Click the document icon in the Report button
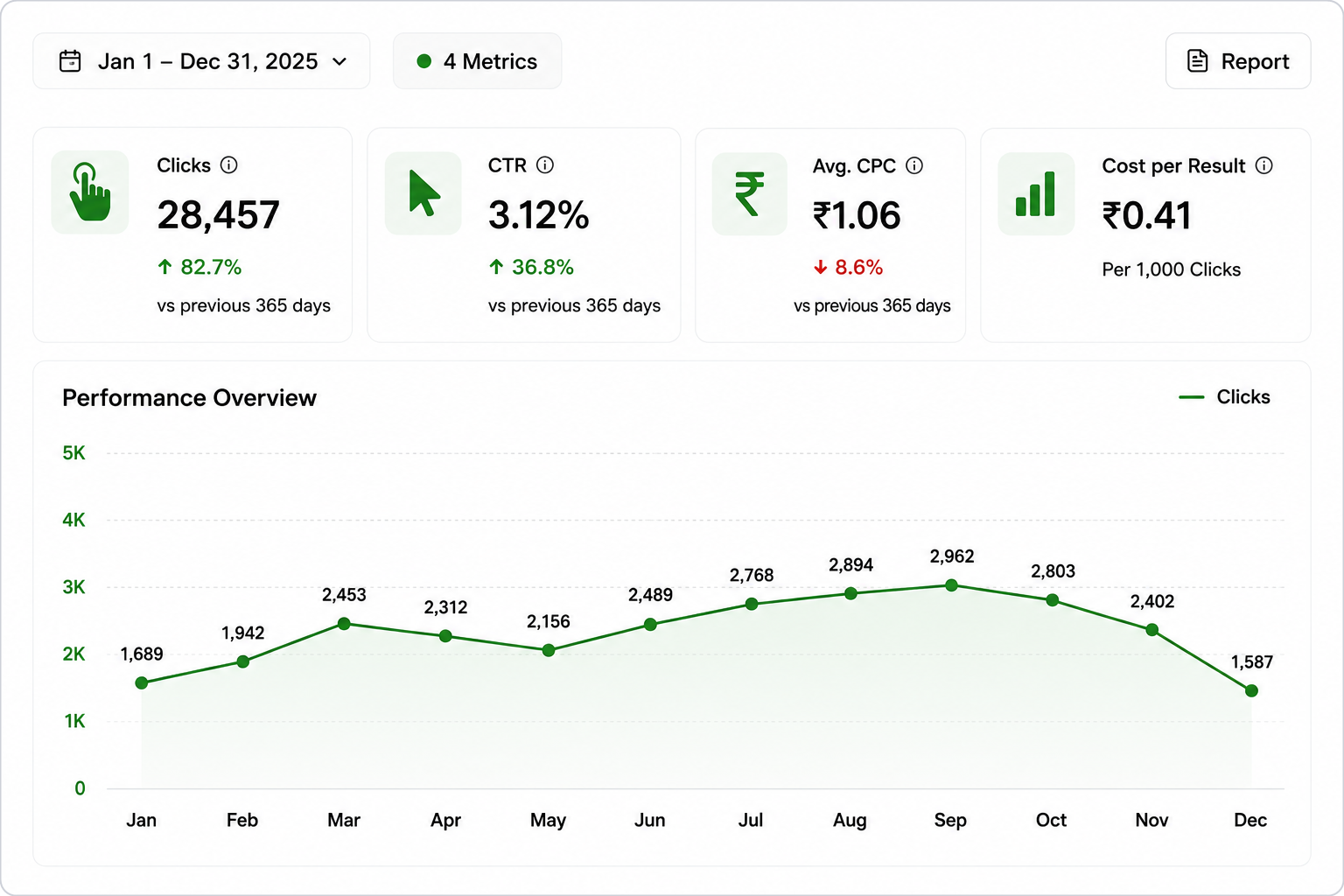1344x896 pixels. (x=1197, y=61)
